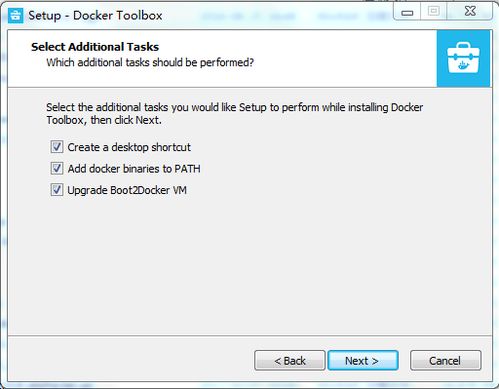
Task: Click the Docker Toolbox title bar icon
Action: (x=16, y=15)
